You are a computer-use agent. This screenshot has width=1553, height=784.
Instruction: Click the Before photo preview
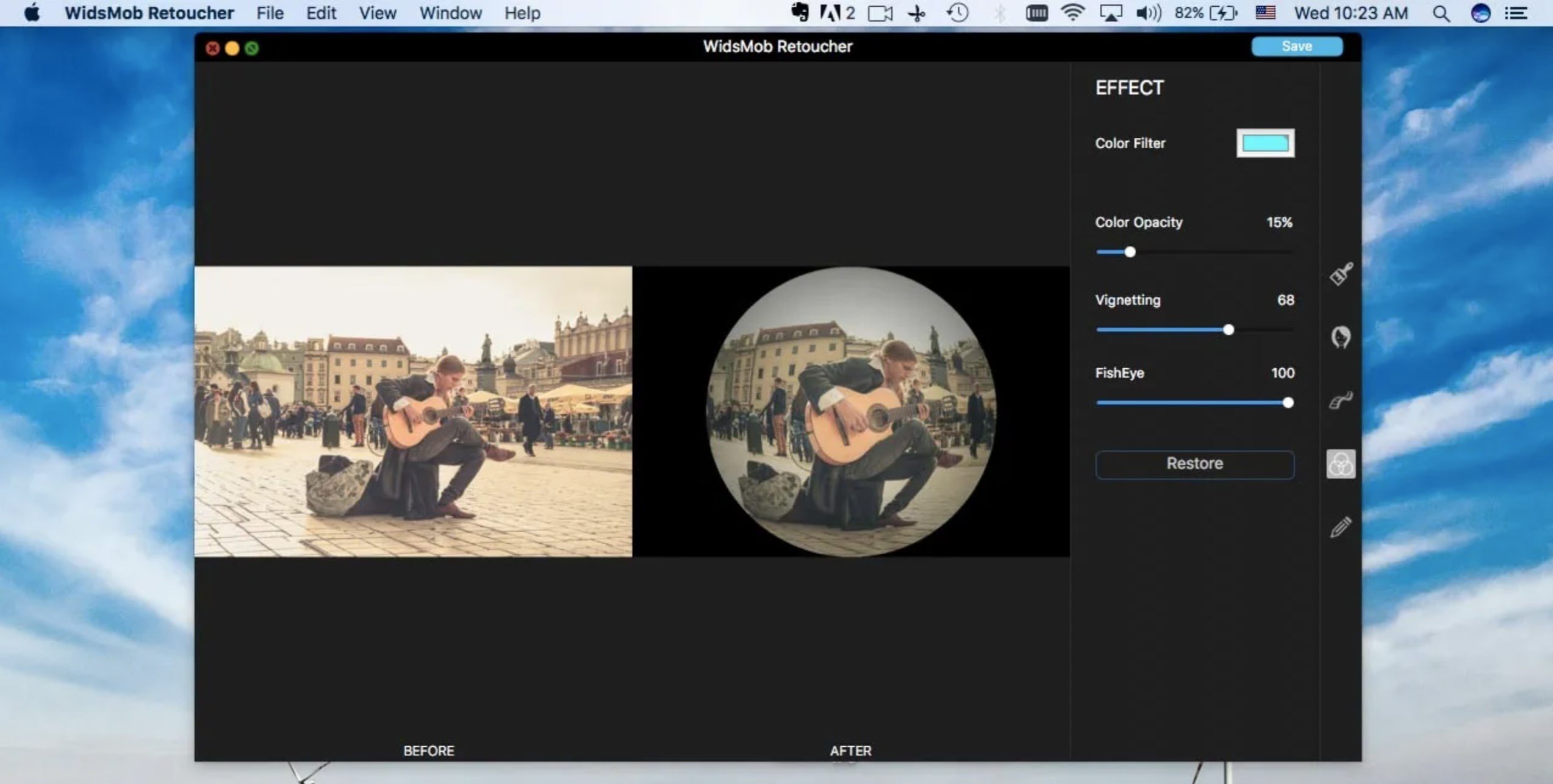413,412
